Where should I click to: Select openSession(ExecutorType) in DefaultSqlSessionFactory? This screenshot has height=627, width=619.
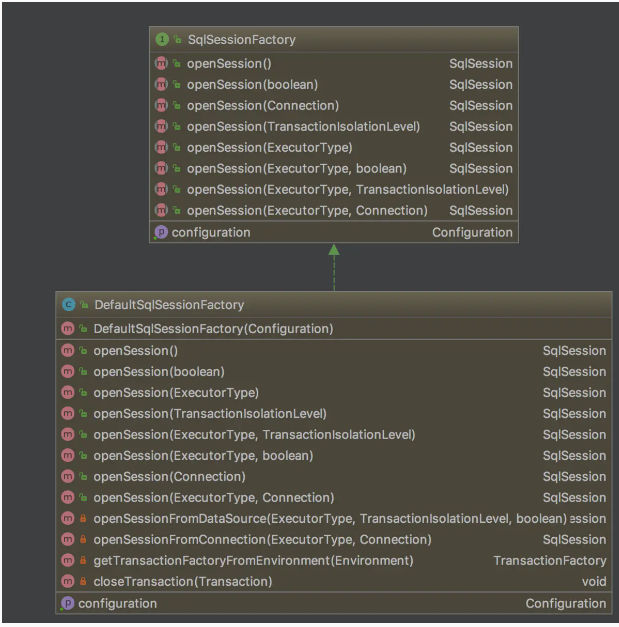coord(176,393)
